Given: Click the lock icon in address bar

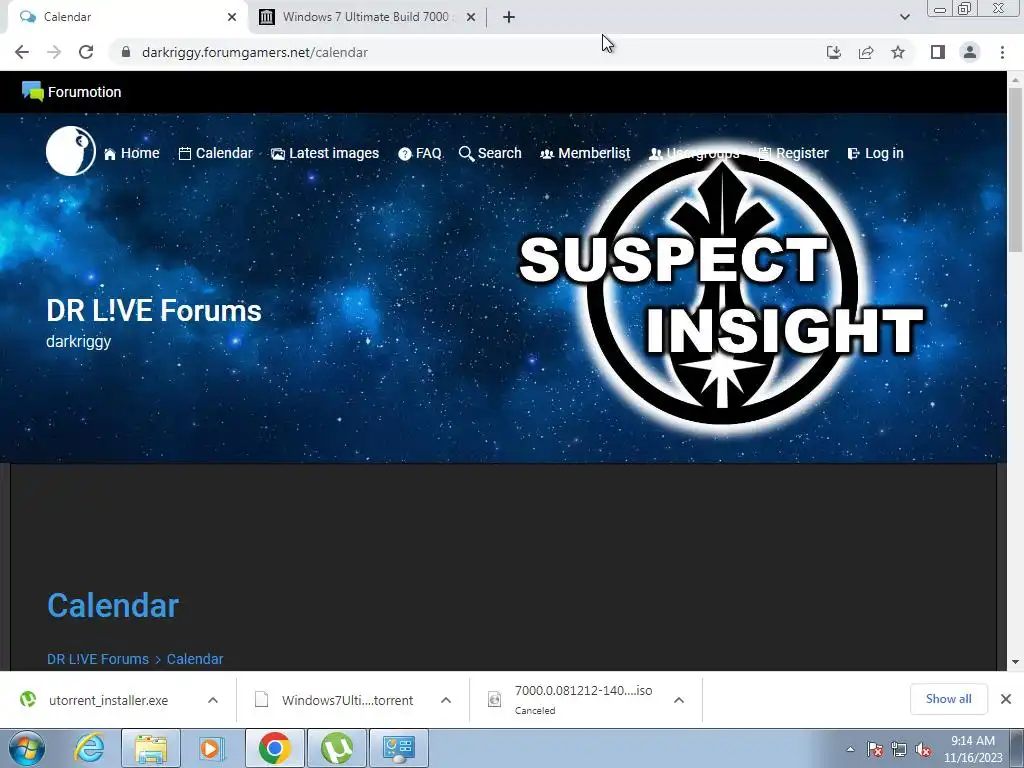Looking at the screenshot, I should click(x=126, y=52).
